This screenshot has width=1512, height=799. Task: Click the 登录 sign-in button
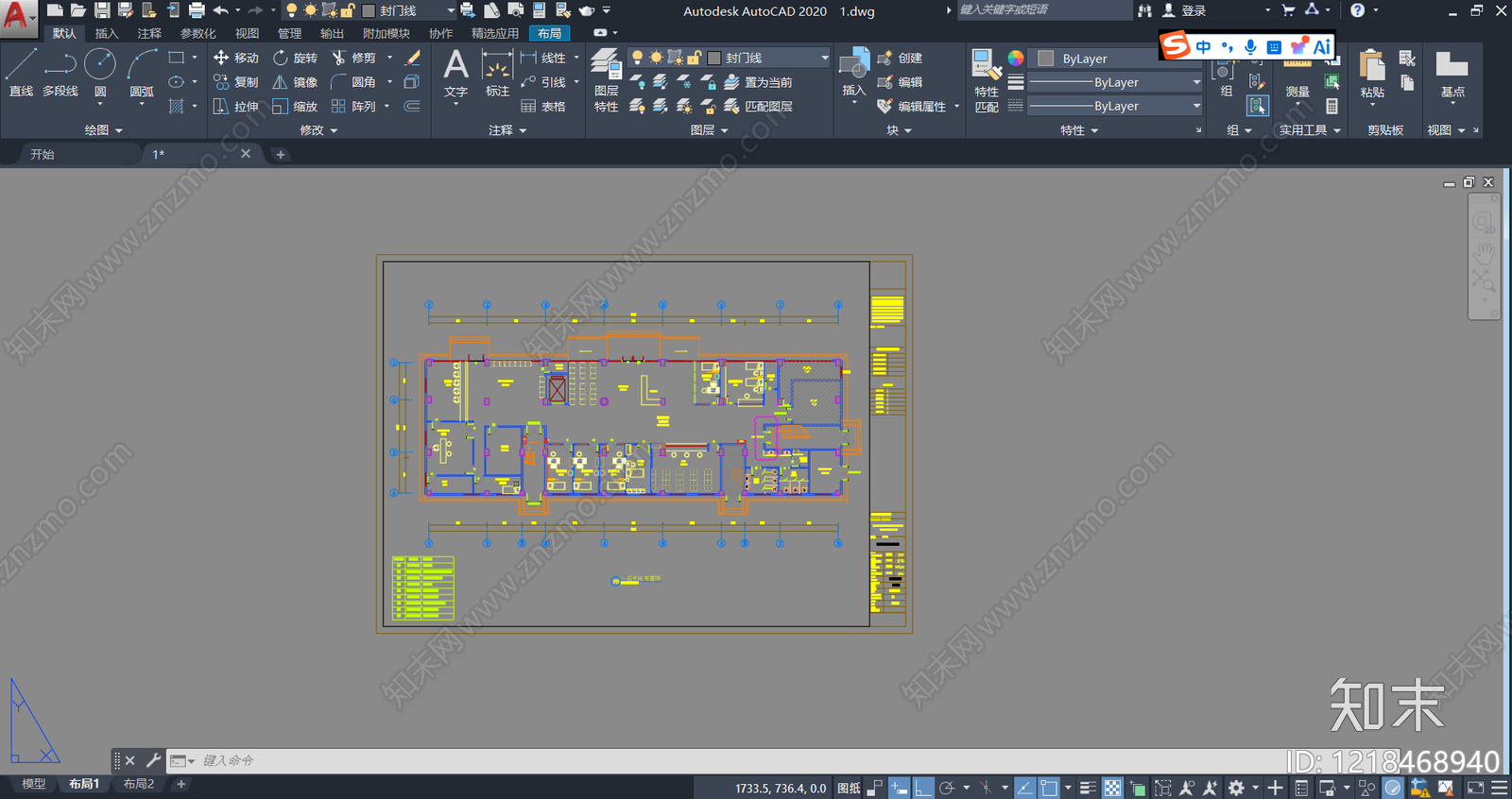coord(1184,10)
